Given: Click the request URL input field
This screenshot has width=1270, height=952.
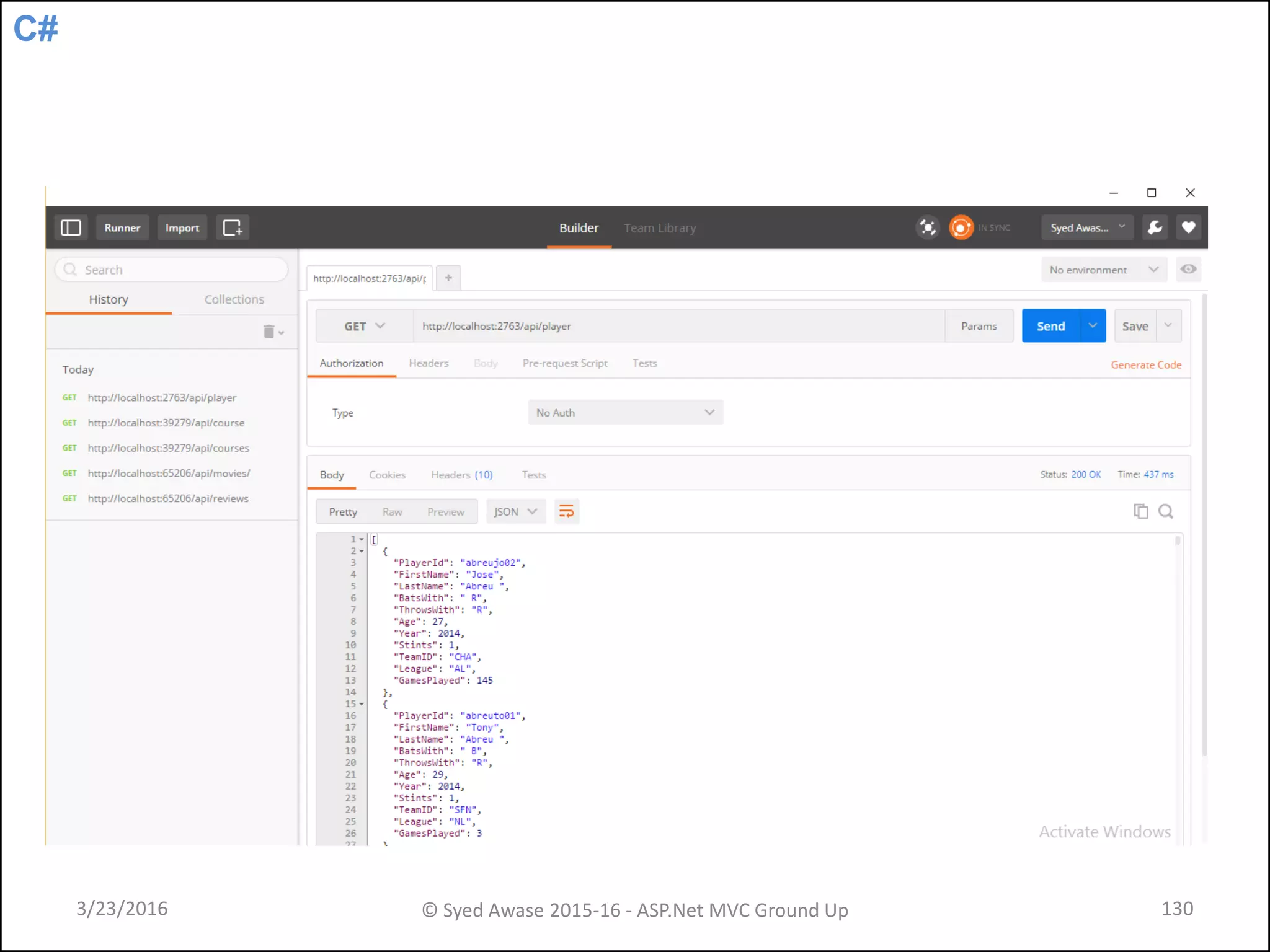Looking at the screenshot, I should point(679,326).
